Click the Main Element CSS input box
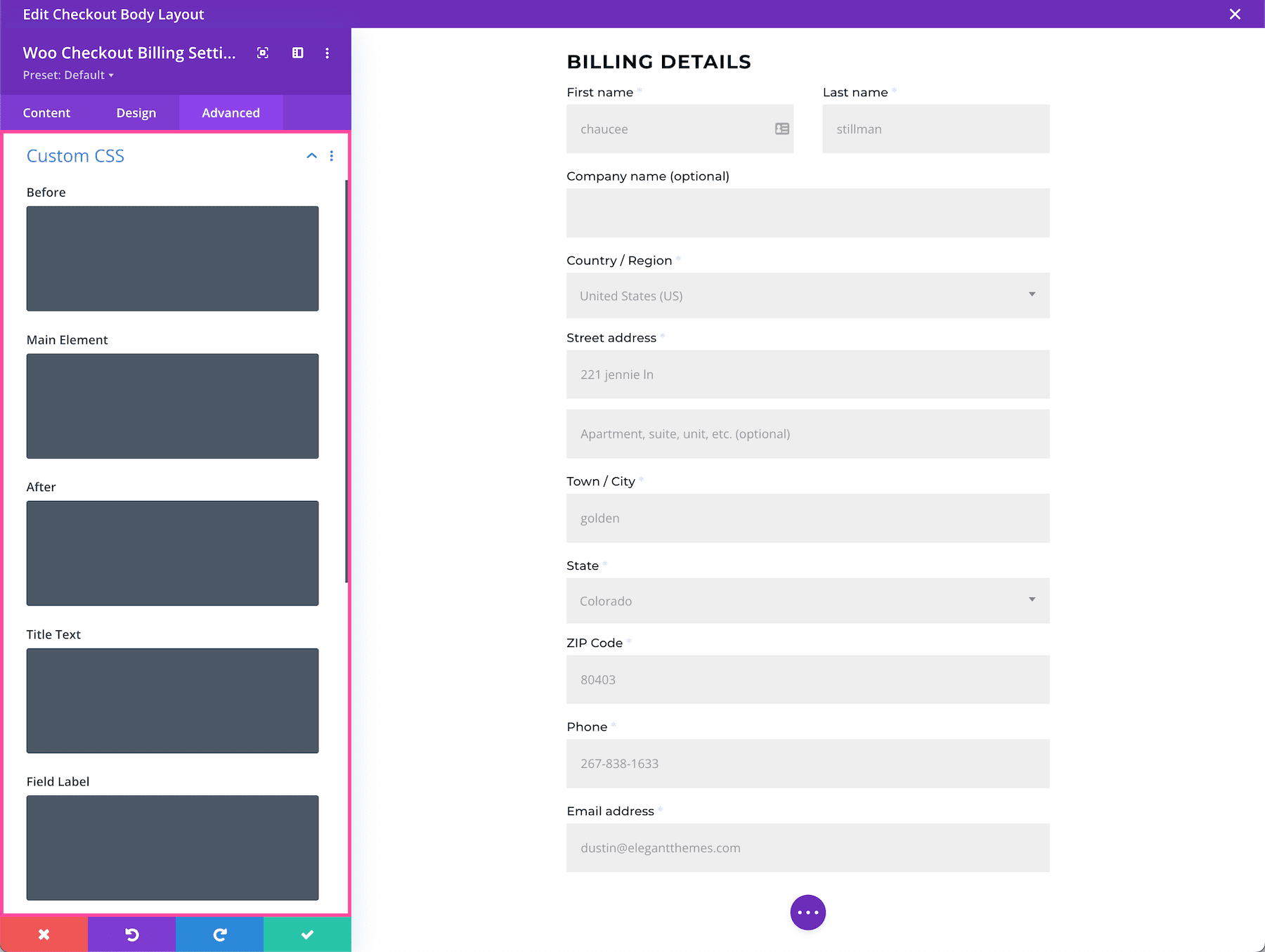Image resolution: width=1265 pixels, height=952 pixels. click(x=172, y=406)
